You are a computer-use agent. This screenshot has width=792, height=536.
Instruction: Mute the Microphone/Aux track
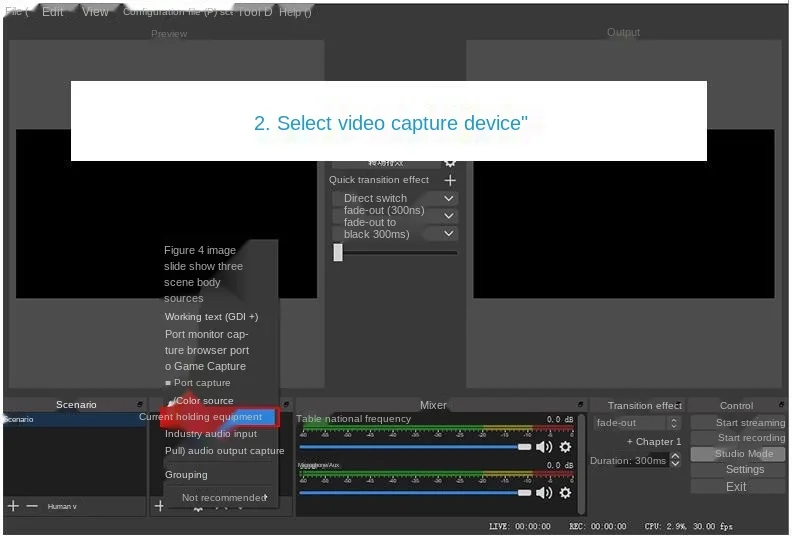point(543,493)
